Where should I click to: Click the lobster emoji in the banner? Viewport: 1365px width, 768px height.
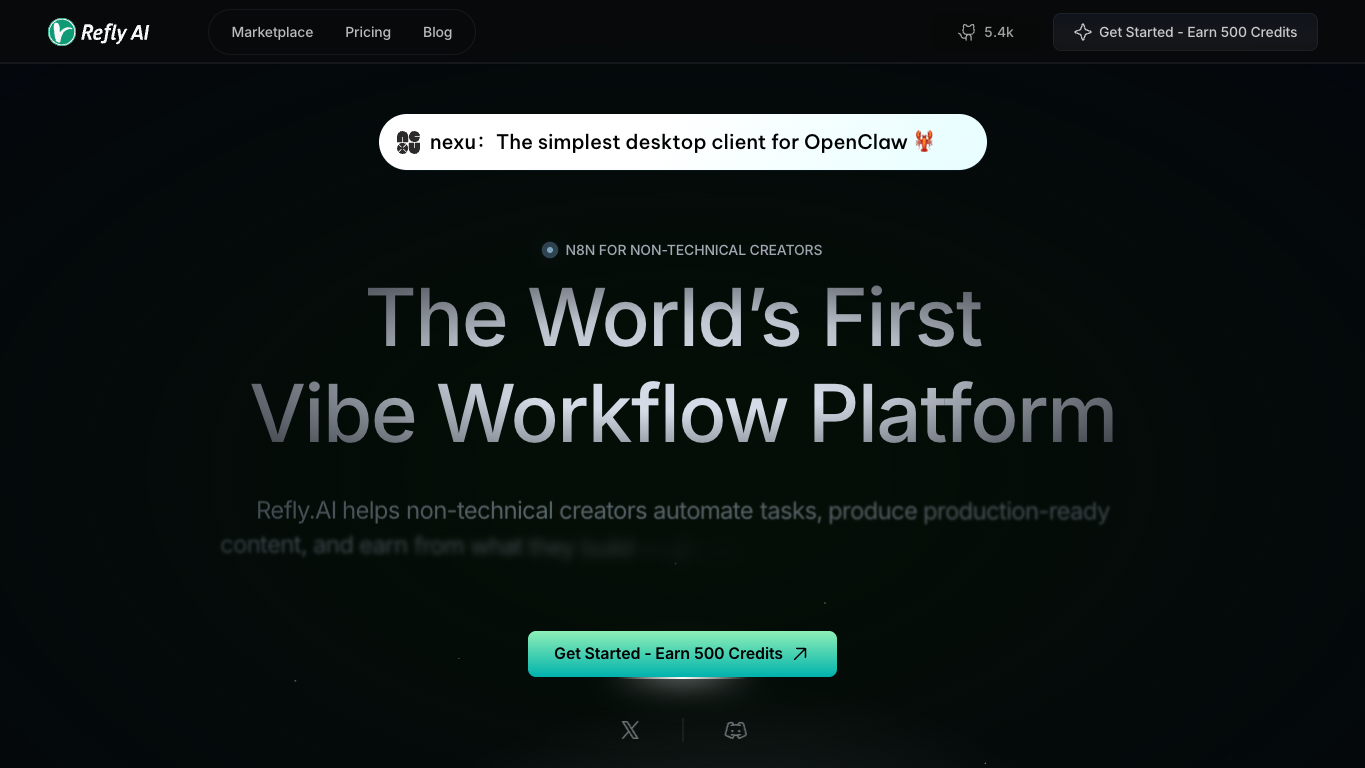[924, 141]
